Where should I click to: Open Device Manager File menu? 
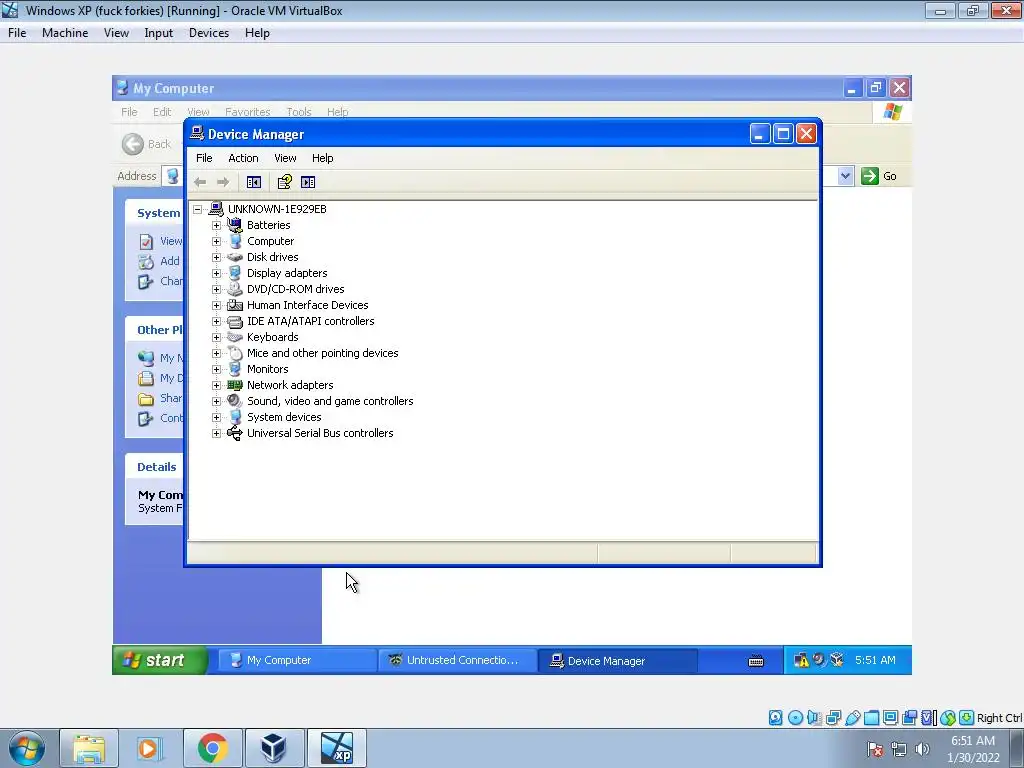coord(204,158)
